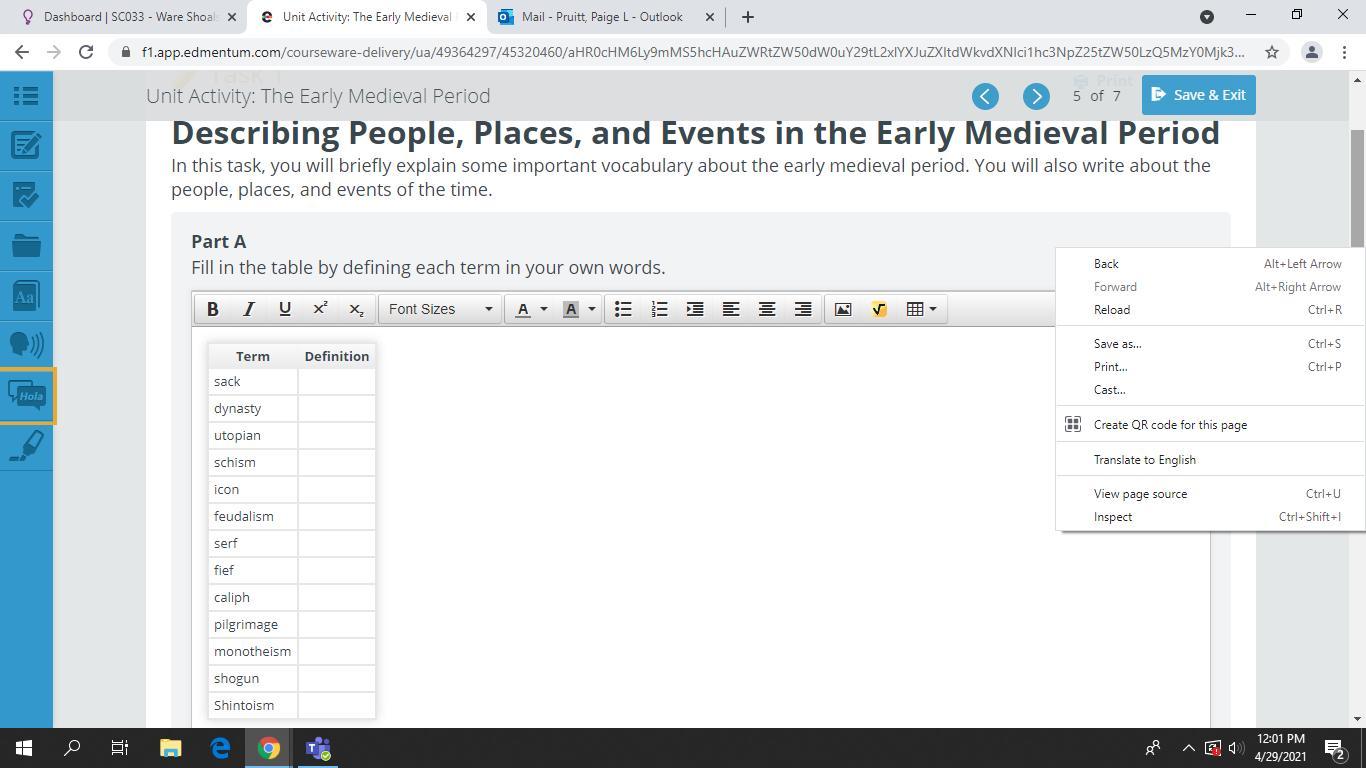
Task: Insert an image into the editor
Action: point(843,309)
